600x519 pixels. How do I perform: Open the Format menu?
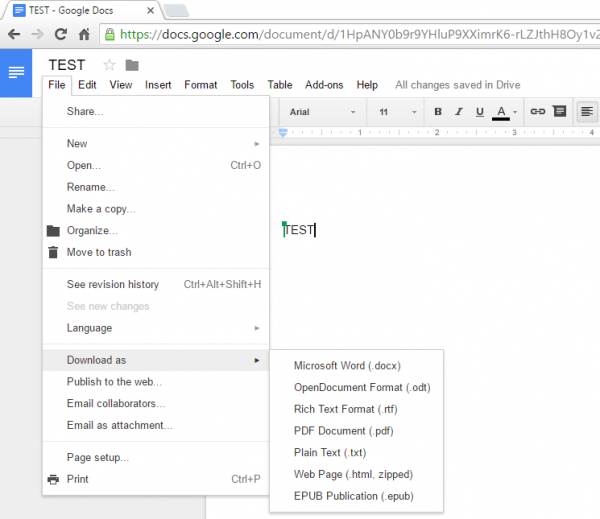point(201,85)
